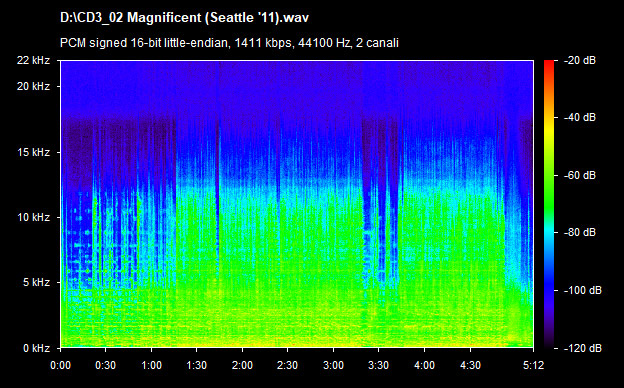Image resolution: width=624 pixels, height=388 pixels.
Task: Click the -20 dB color scale label
Action: tap(580, 60)
